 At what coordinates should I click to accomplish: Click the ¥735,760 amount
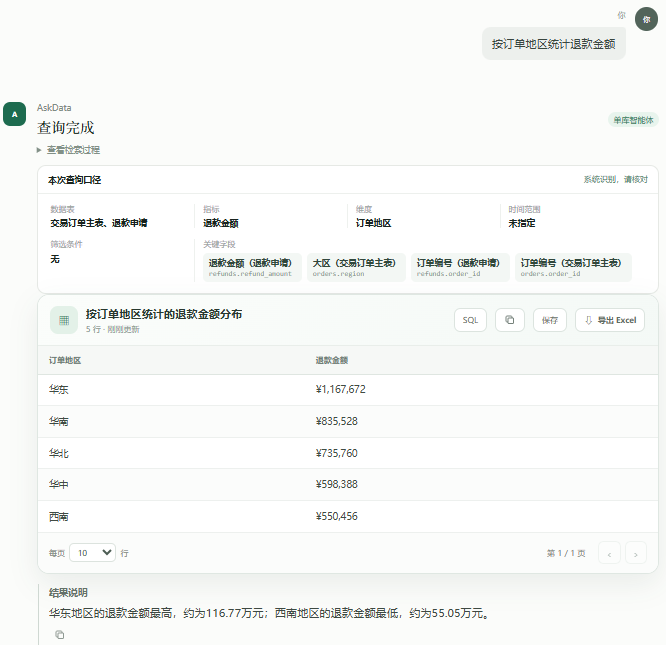point(336,453)
